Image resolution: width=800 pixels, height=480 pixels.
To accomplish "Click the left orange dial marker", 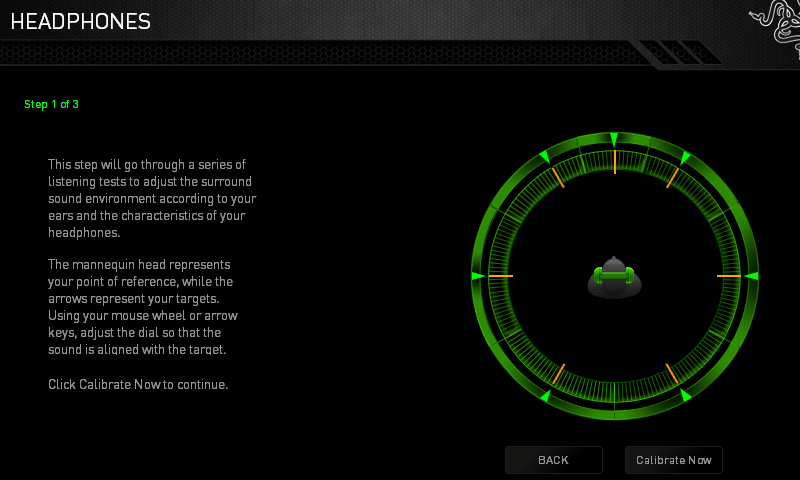I will point(501,276).
